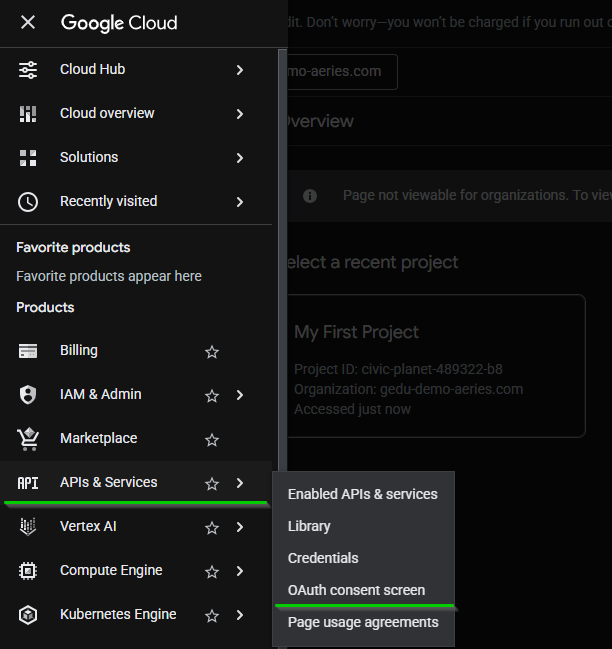This screenshot has width=612, height=649.
Task: Click the organization selector ending in aeries.com
Action: point(343,72)
